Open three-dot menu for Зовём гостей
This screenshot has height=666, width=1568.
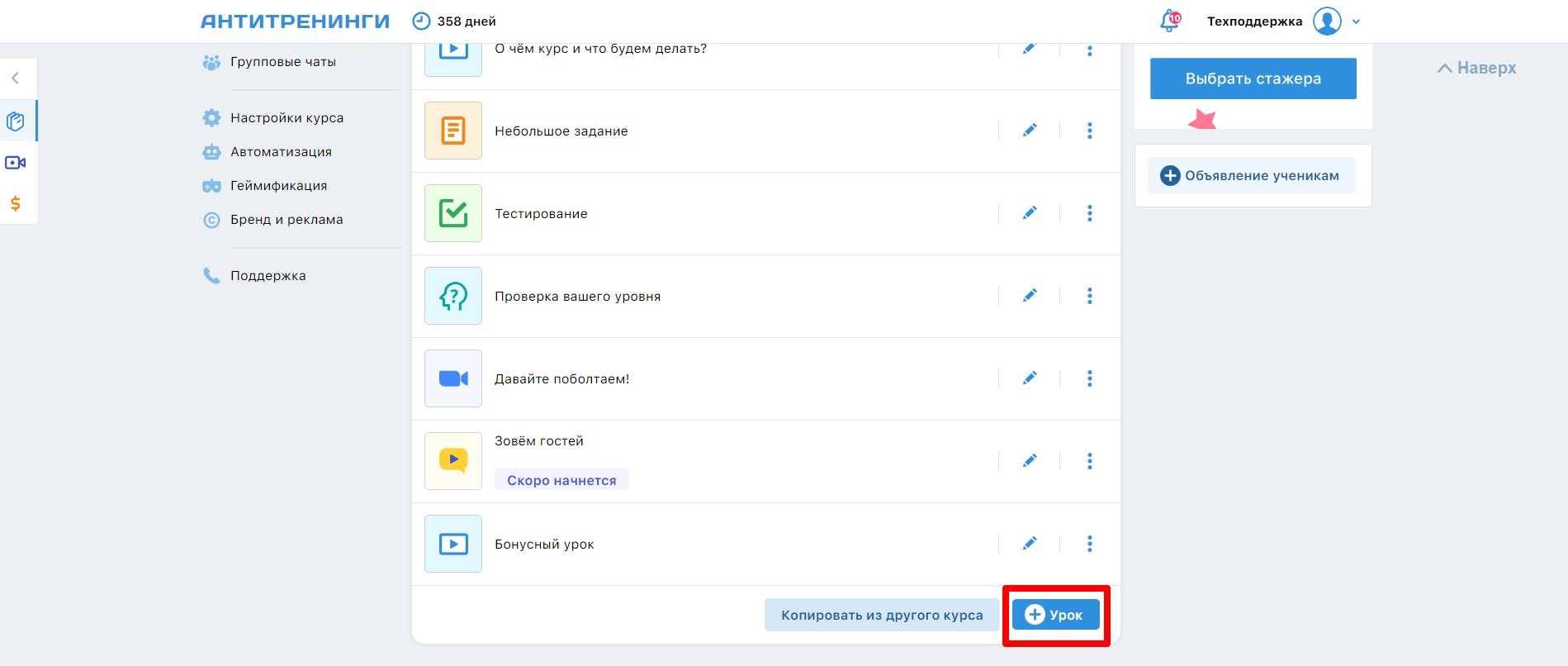(1090, 461)
